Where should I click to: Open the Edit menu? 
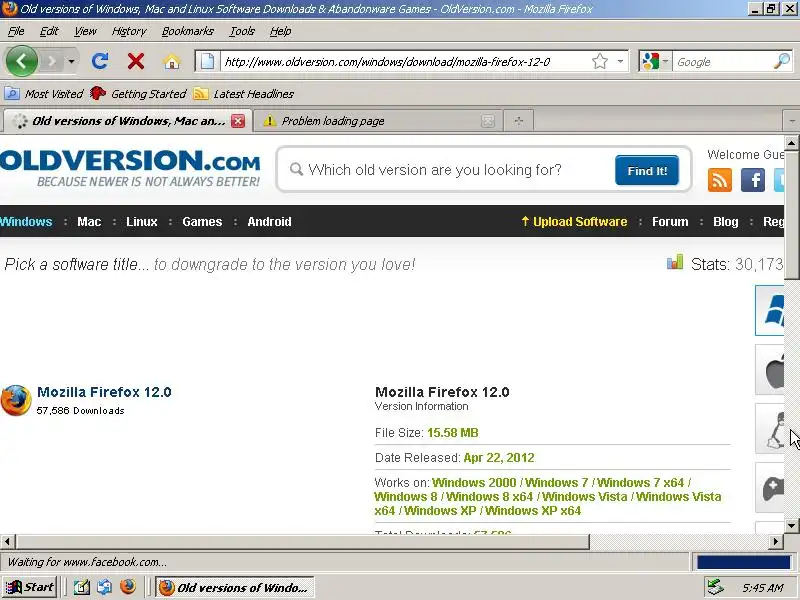pos(49,32)
